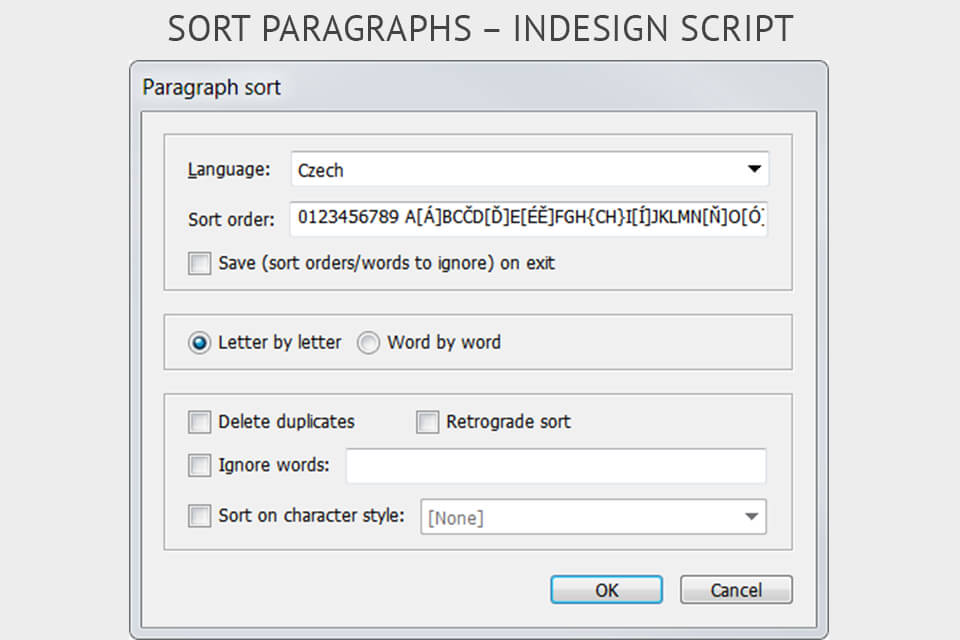
Task: Enable the Sort on character style option
Action: (x=199, y=516)
